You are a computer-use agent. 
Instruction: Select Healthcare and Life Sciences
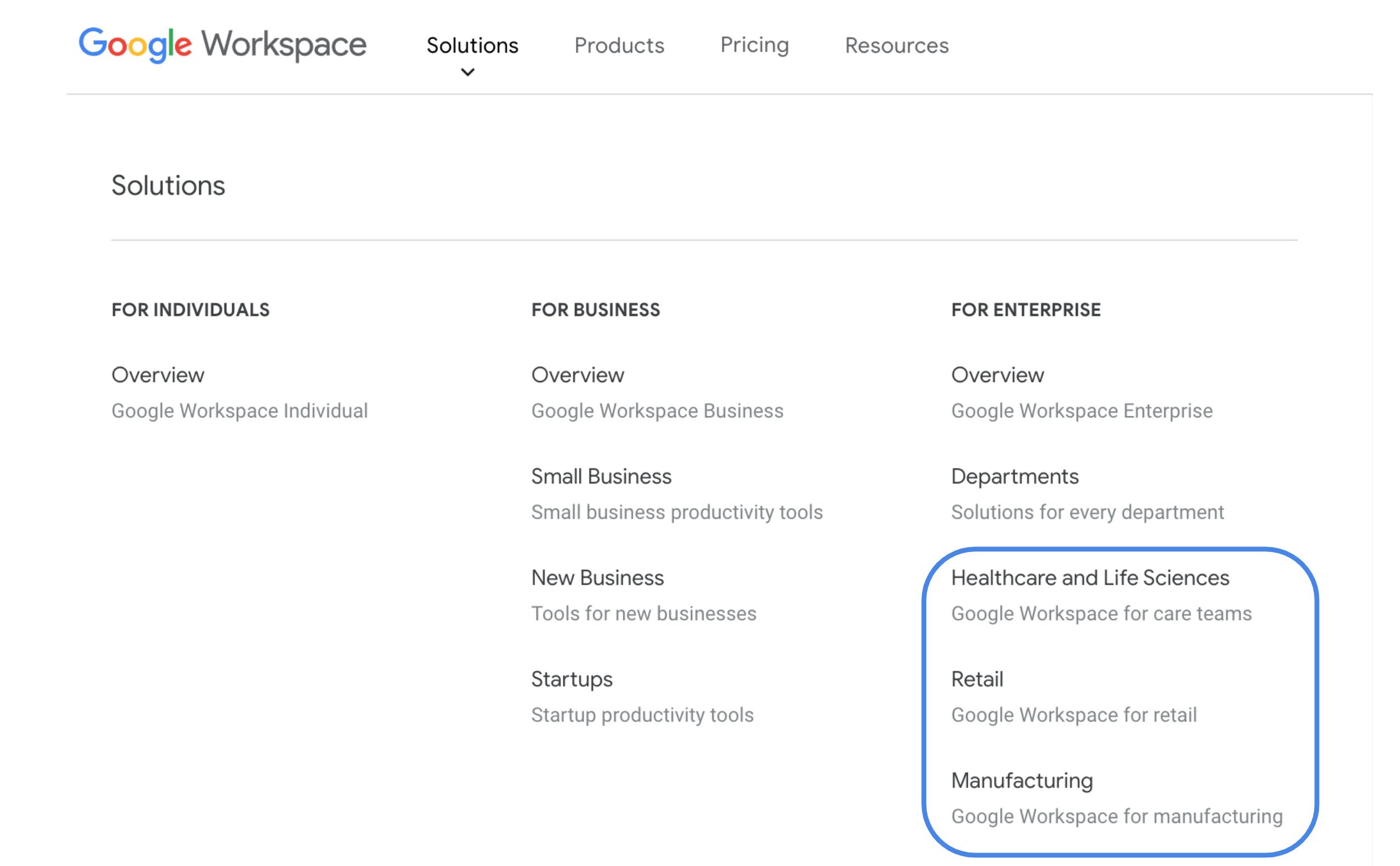tap(1090, 577)
